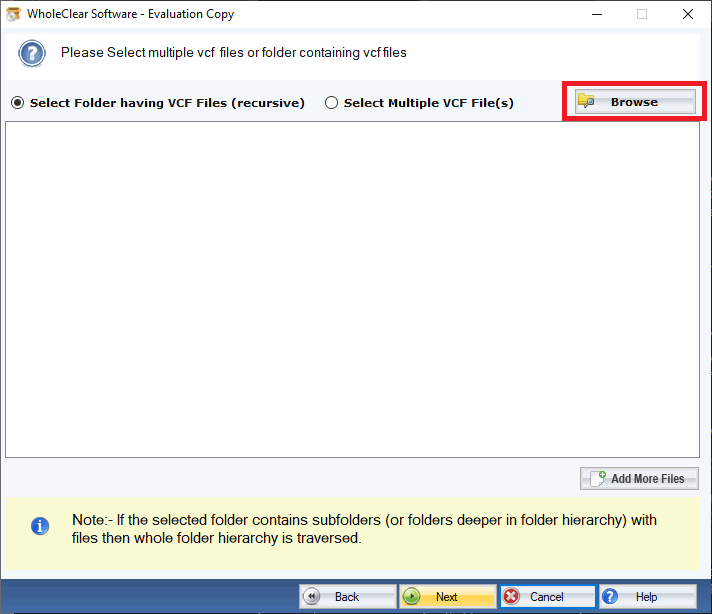Click the folder icon on Browse button
Screen dimensions: 712x614
coord(587,102)
